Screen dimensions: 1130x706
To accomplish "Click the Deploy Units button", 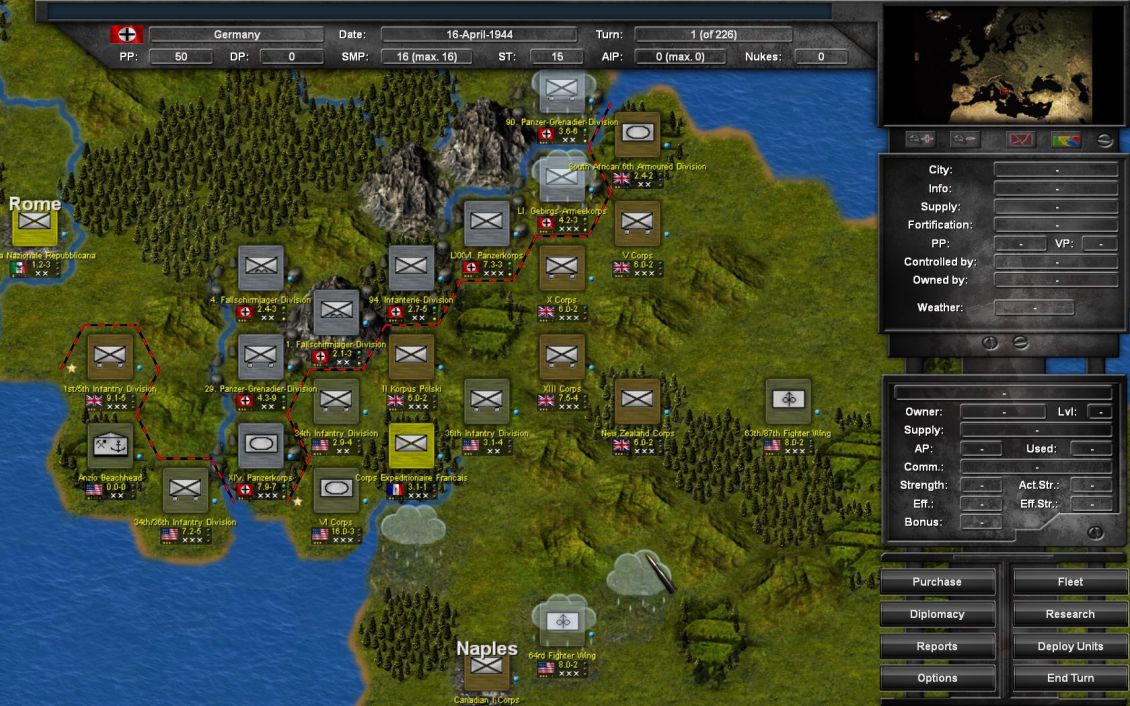I will click(1070, 646).
